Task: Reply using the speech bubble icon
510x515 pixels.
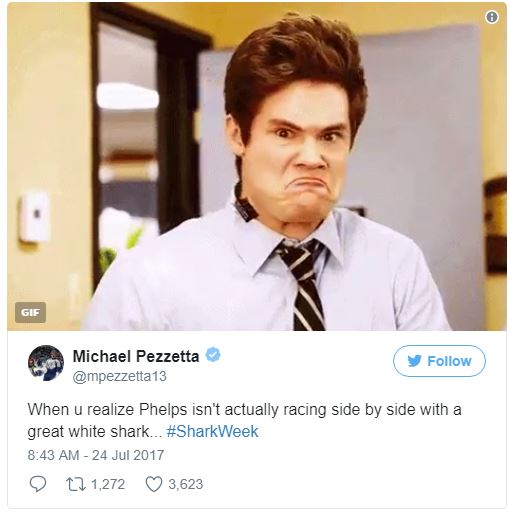Action: (x=38, y=484)
